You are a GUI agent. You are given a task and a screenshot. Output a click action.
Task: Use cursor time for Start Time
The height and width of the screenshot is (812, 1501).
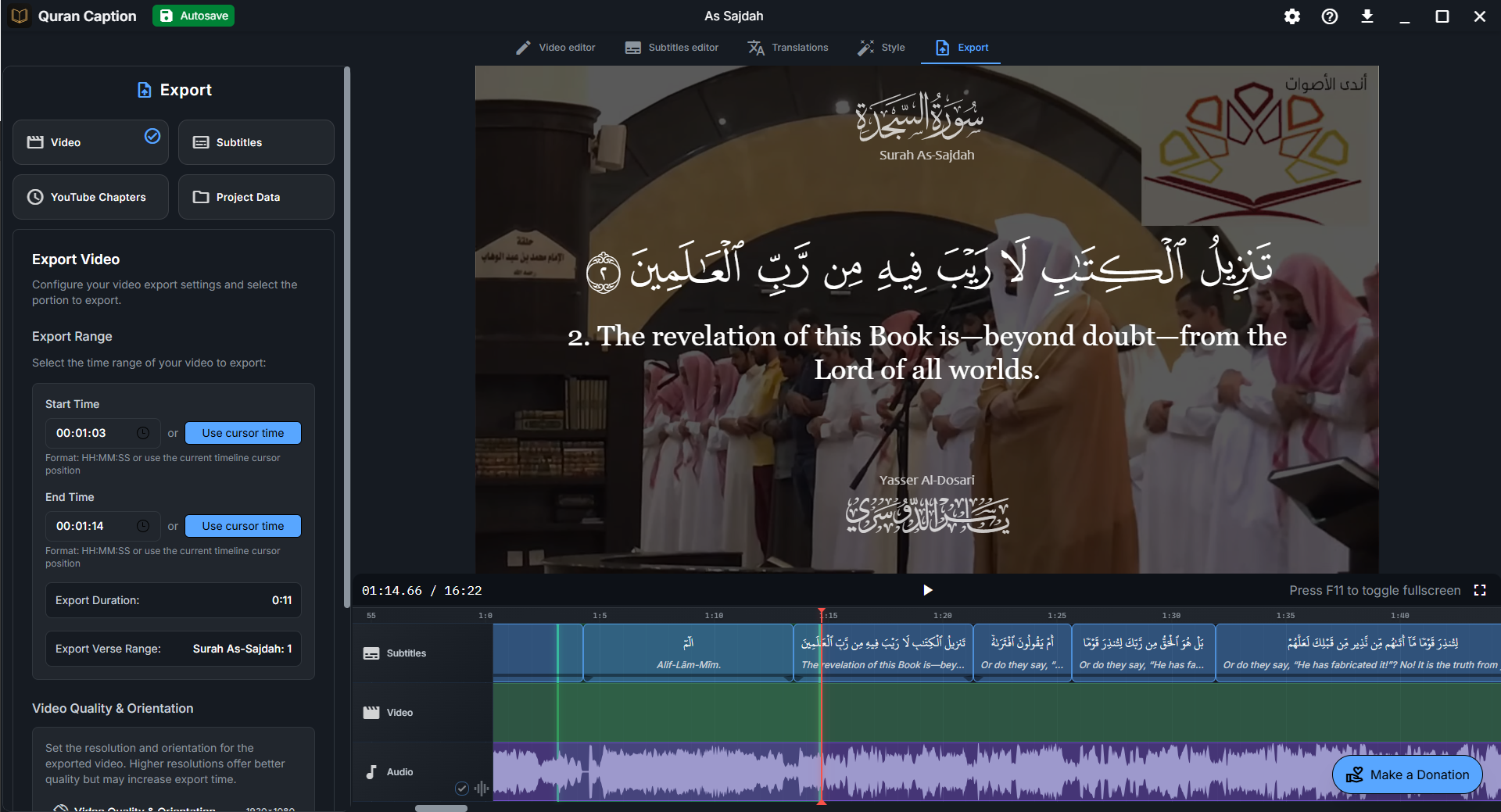pos(243,433)
